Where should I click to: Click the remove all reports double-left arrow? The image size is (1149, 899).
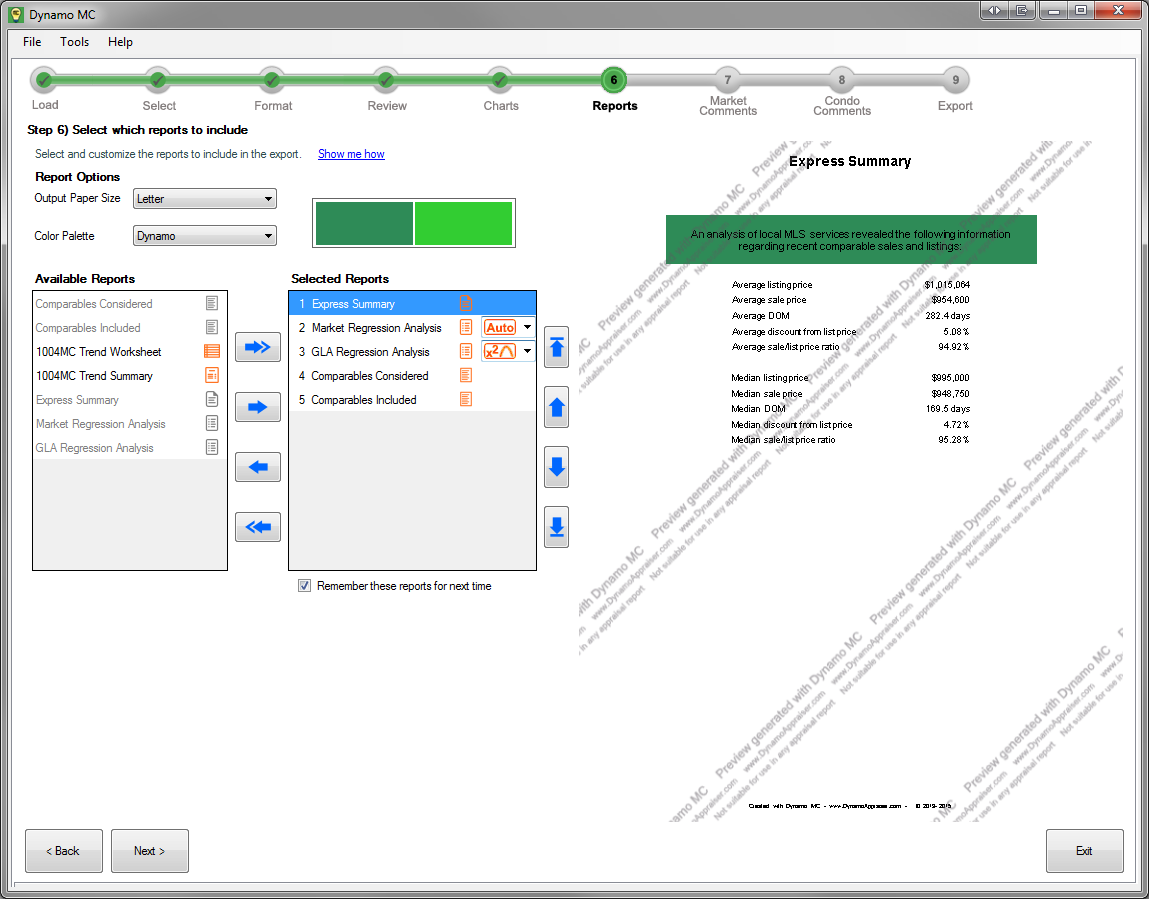click(x=257, y=527)
